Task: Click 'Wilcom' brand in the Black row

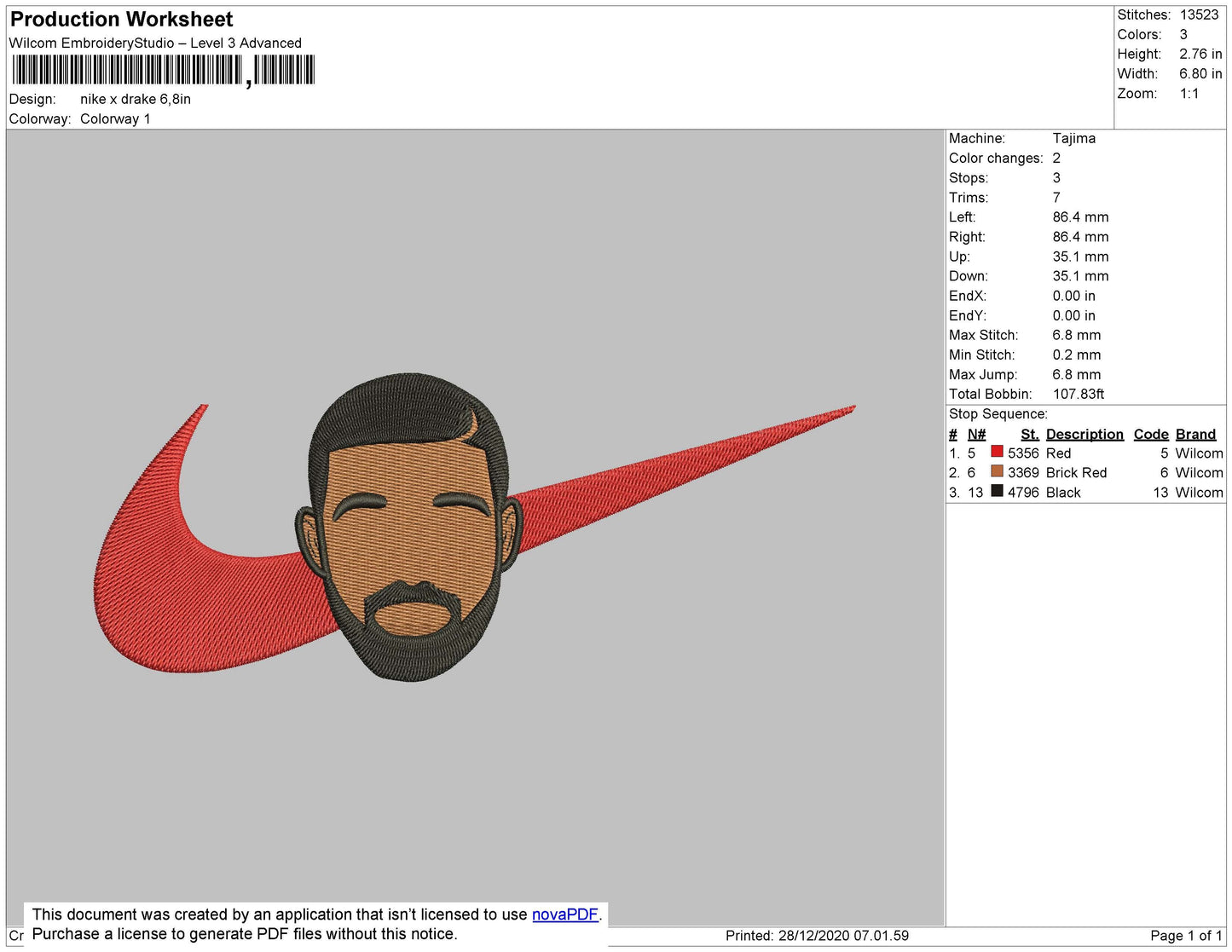Action: click(1199, 493)
